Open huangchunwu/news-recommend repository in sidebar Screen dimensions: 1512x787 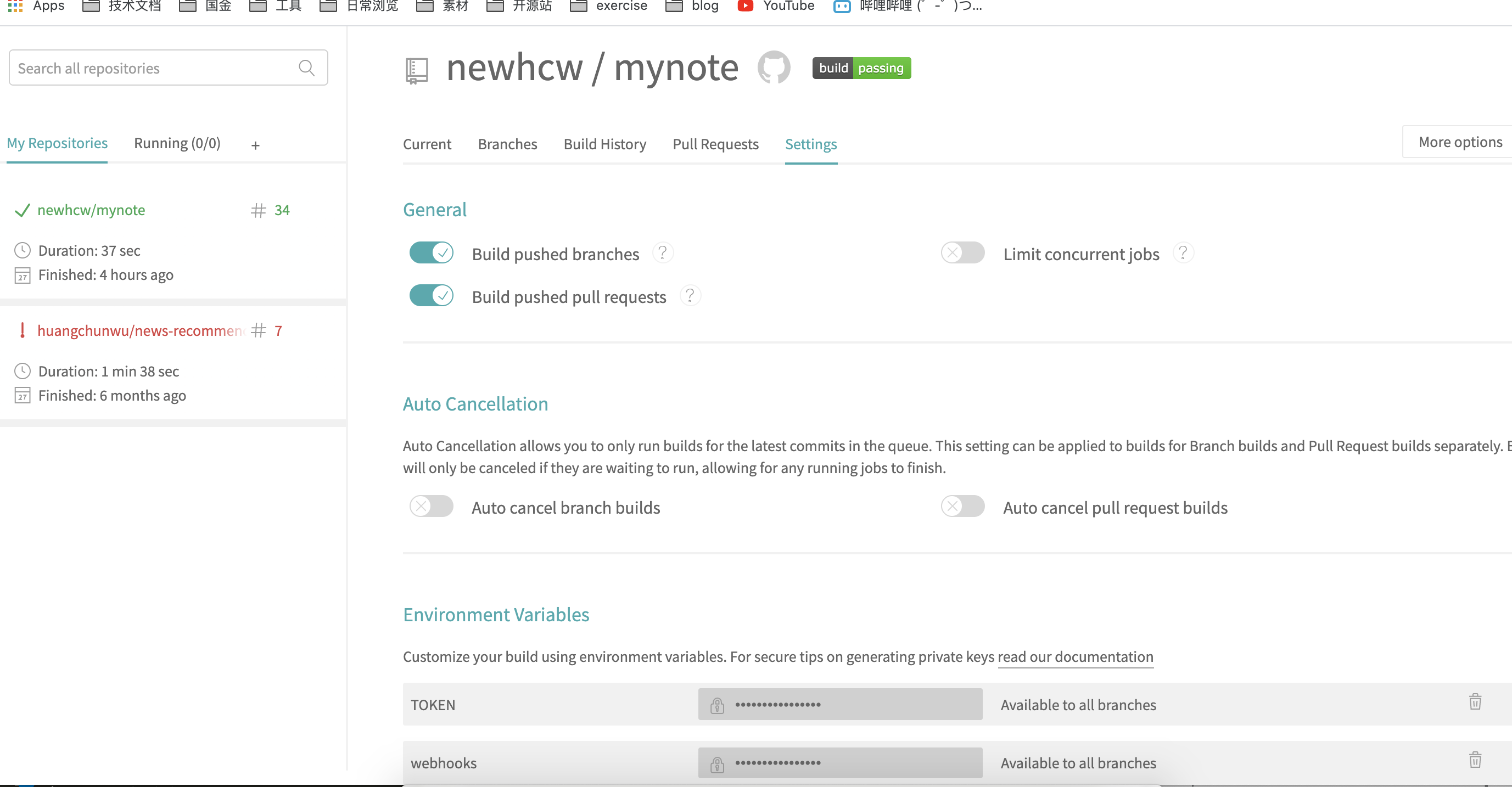pyautogui.click(x=141, y=330)
